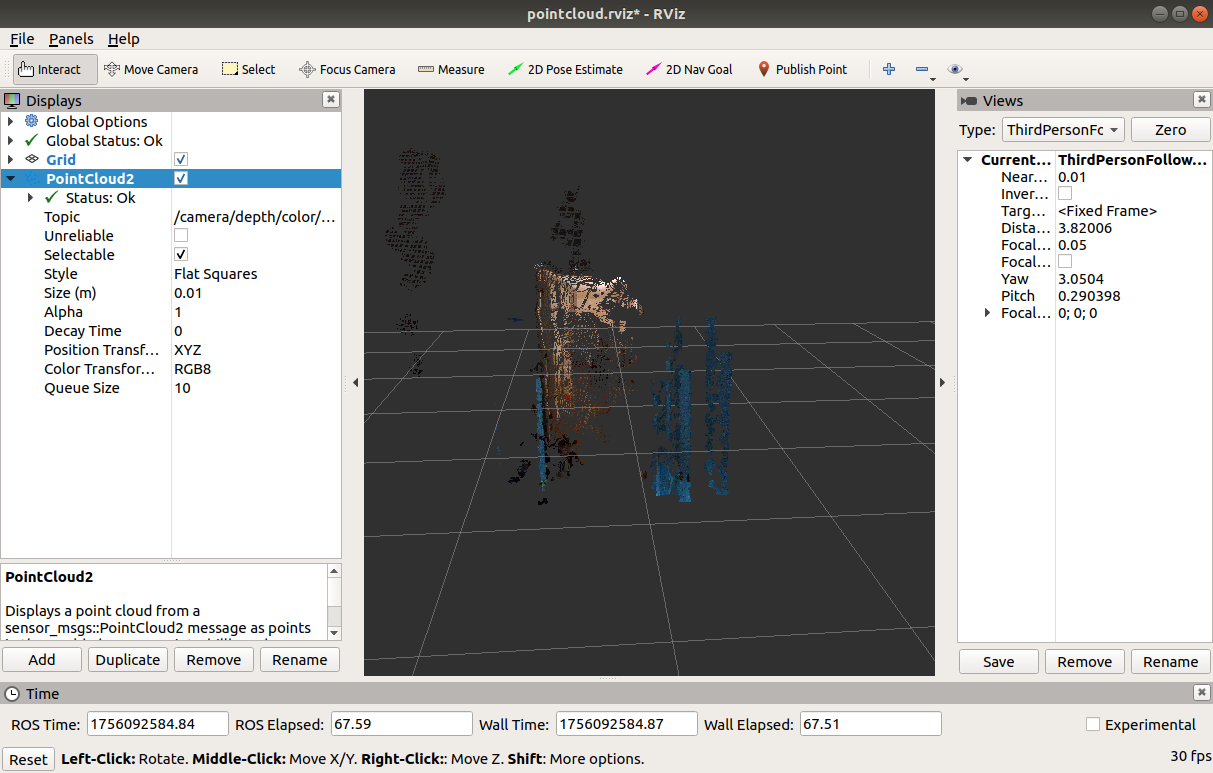Click the ROS Time field
Viewport: 1213px width, 773px height.
(157, 724)
